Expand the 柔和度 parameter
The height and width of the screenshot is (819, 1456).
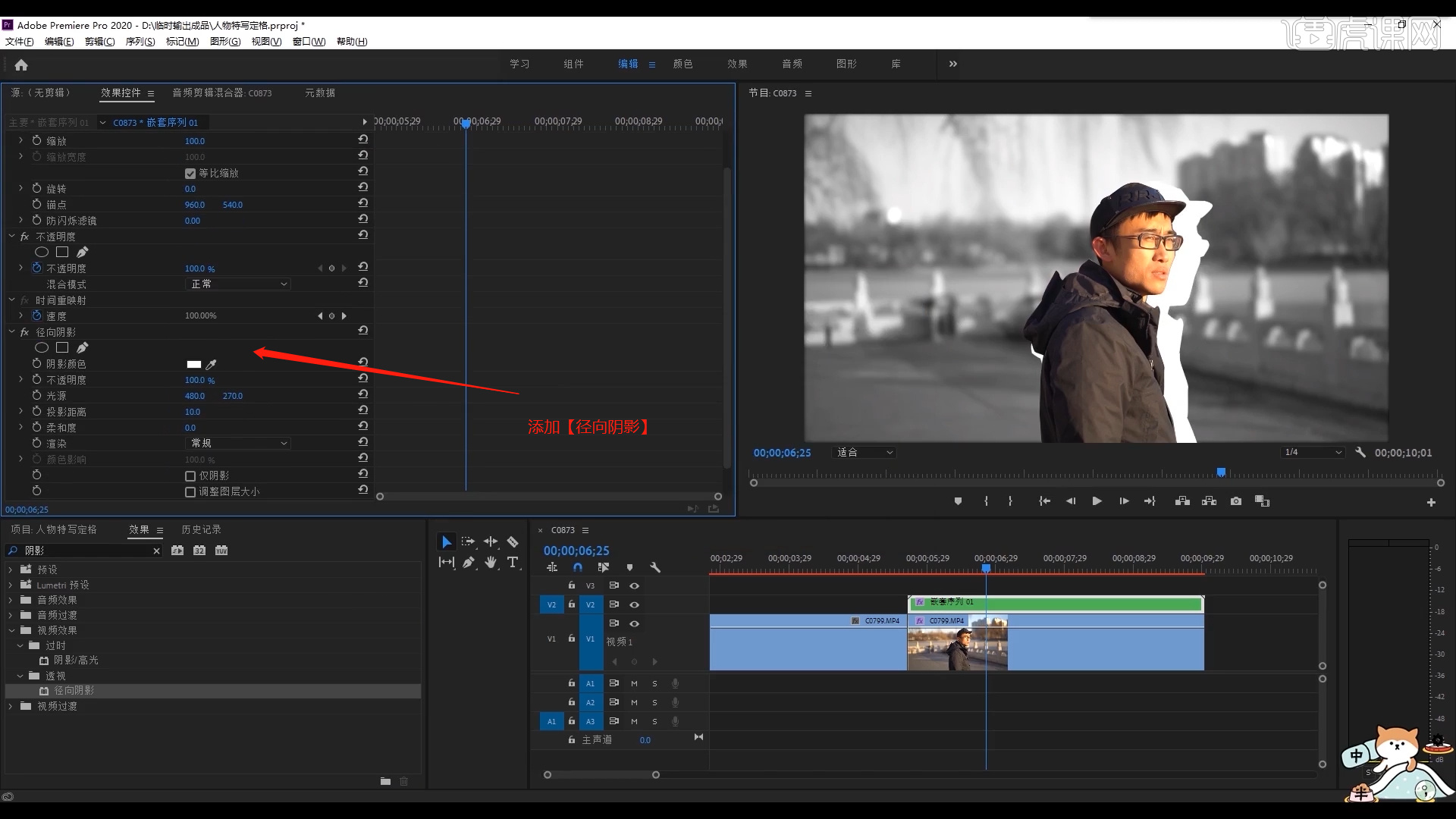click(21, 427)
